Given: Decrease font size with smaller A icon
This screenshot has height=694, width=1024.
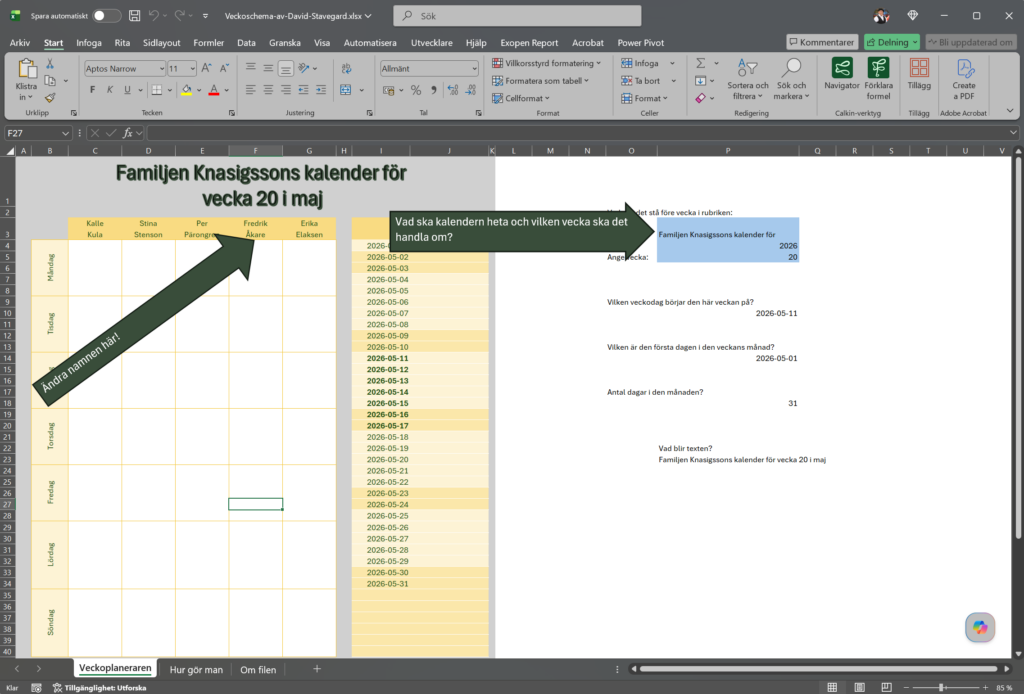Looking at the screenshot, I should (x=224, y=68).
